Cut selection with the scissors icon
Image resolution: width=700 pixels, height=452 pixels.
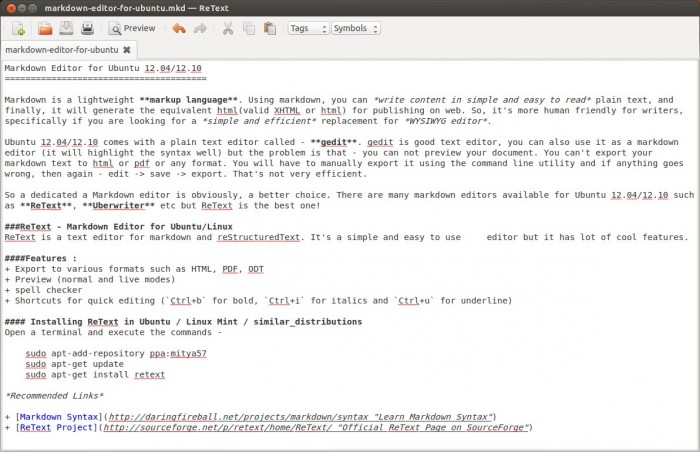coord(227,28)
